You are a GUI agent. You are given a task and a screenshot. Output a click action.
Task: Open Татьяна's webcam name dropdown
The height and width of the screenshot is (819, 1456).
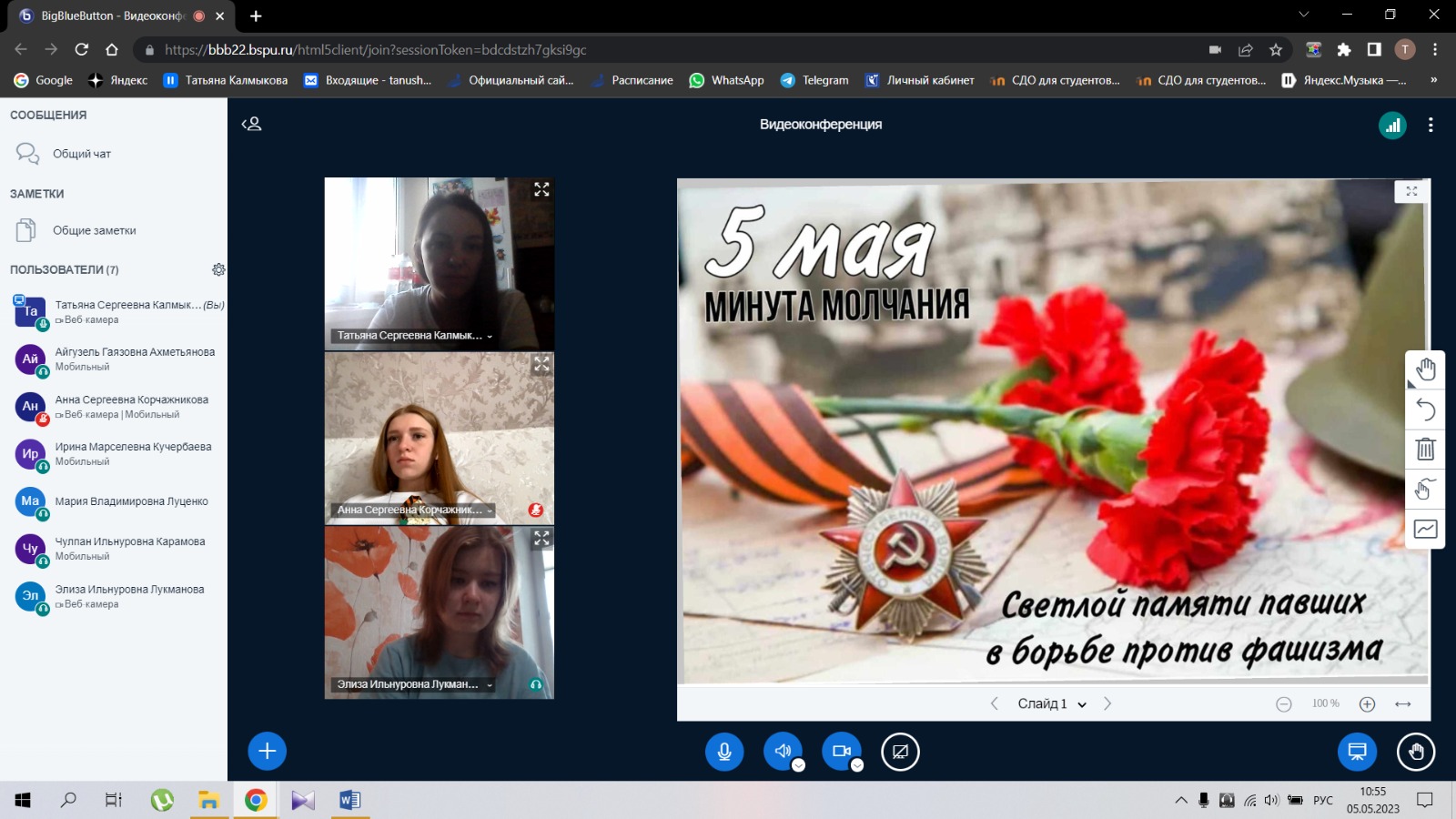pyautogui.click(x=490, y=336)
